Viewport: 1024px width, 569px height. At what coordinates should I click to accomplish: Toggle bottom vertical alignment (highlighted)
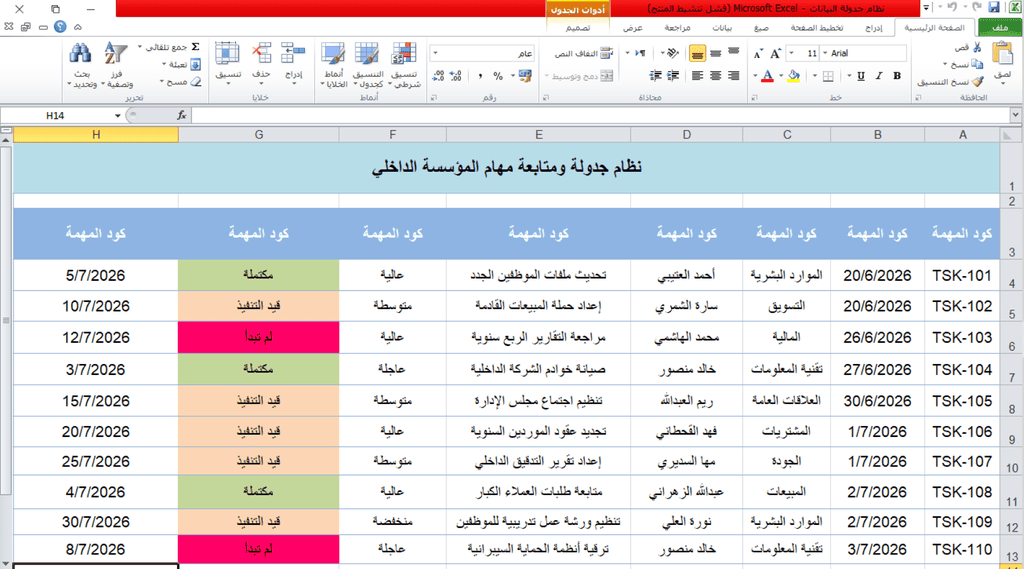697,53
